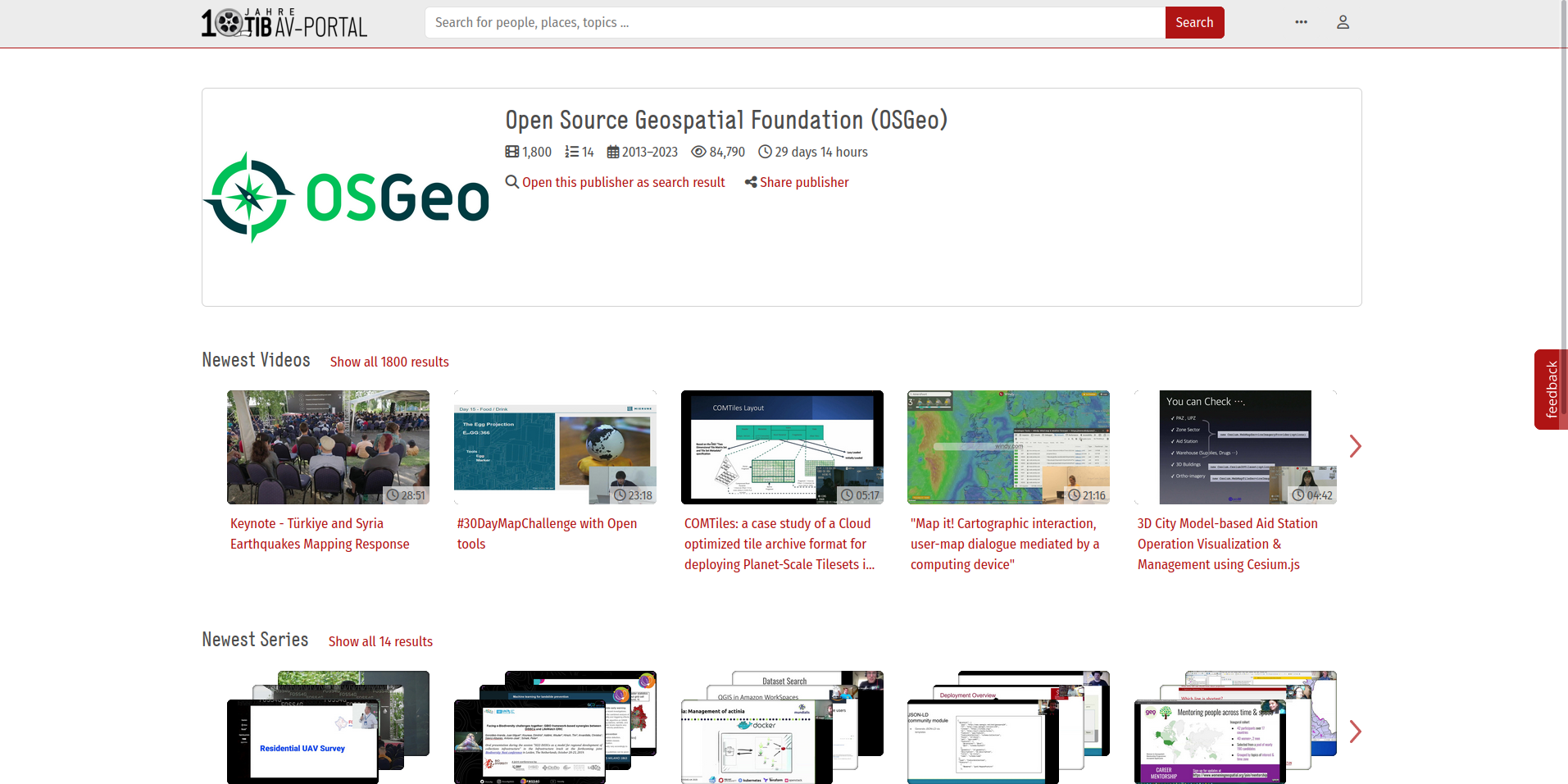Select 'Open this publisher as search result'
Image resolution: width=1568 pixels, height=784 pixels.
(624, 182)
